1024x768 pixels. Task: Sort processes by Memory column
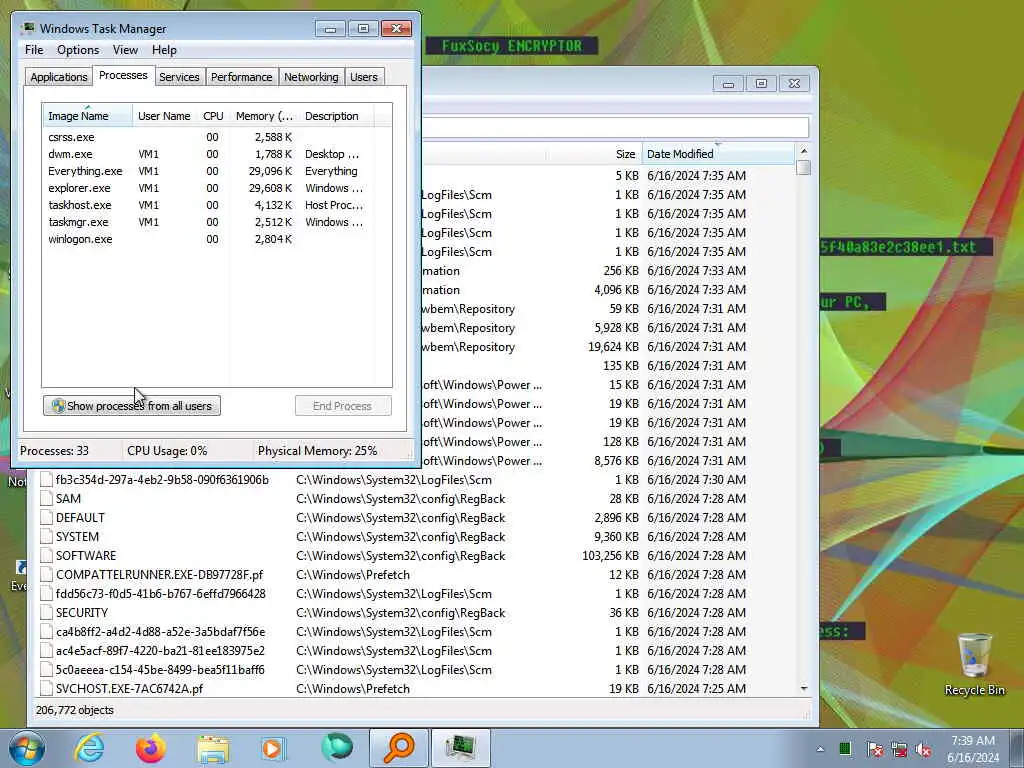click(x=264, y=116)
